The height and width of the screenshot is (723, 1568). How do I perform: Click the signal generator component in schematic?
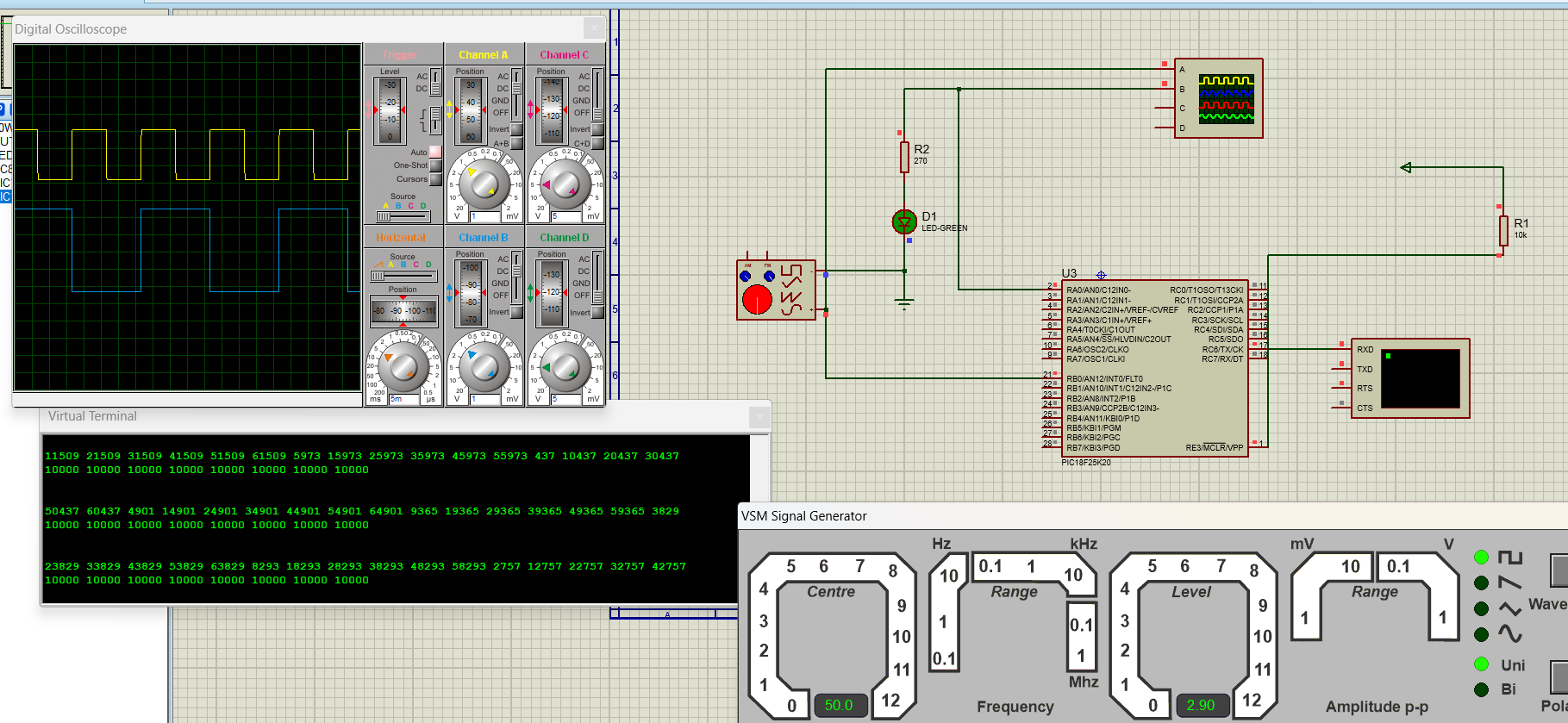[x=775, y=290]
